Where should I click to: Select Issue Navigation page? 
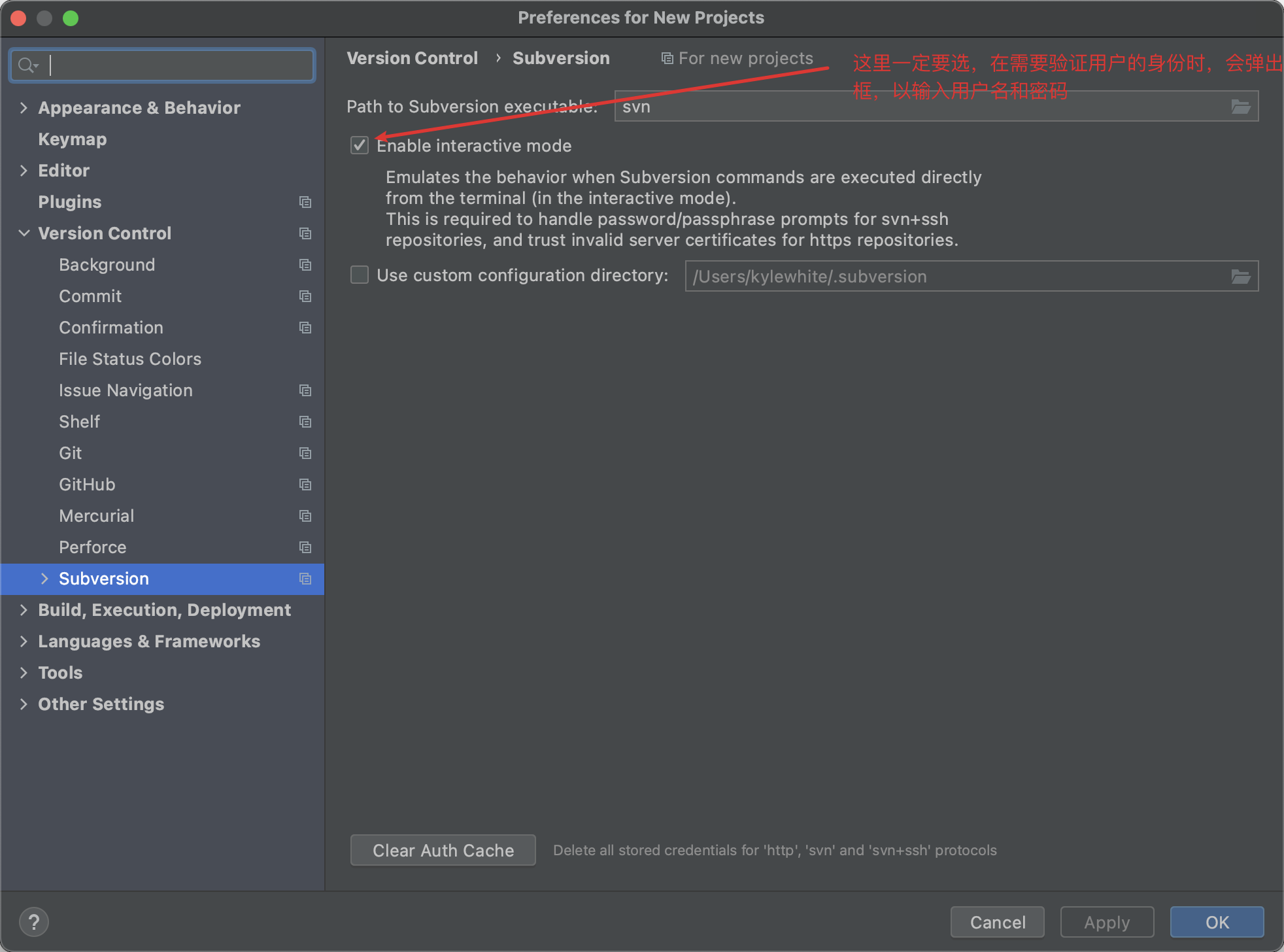126,390
